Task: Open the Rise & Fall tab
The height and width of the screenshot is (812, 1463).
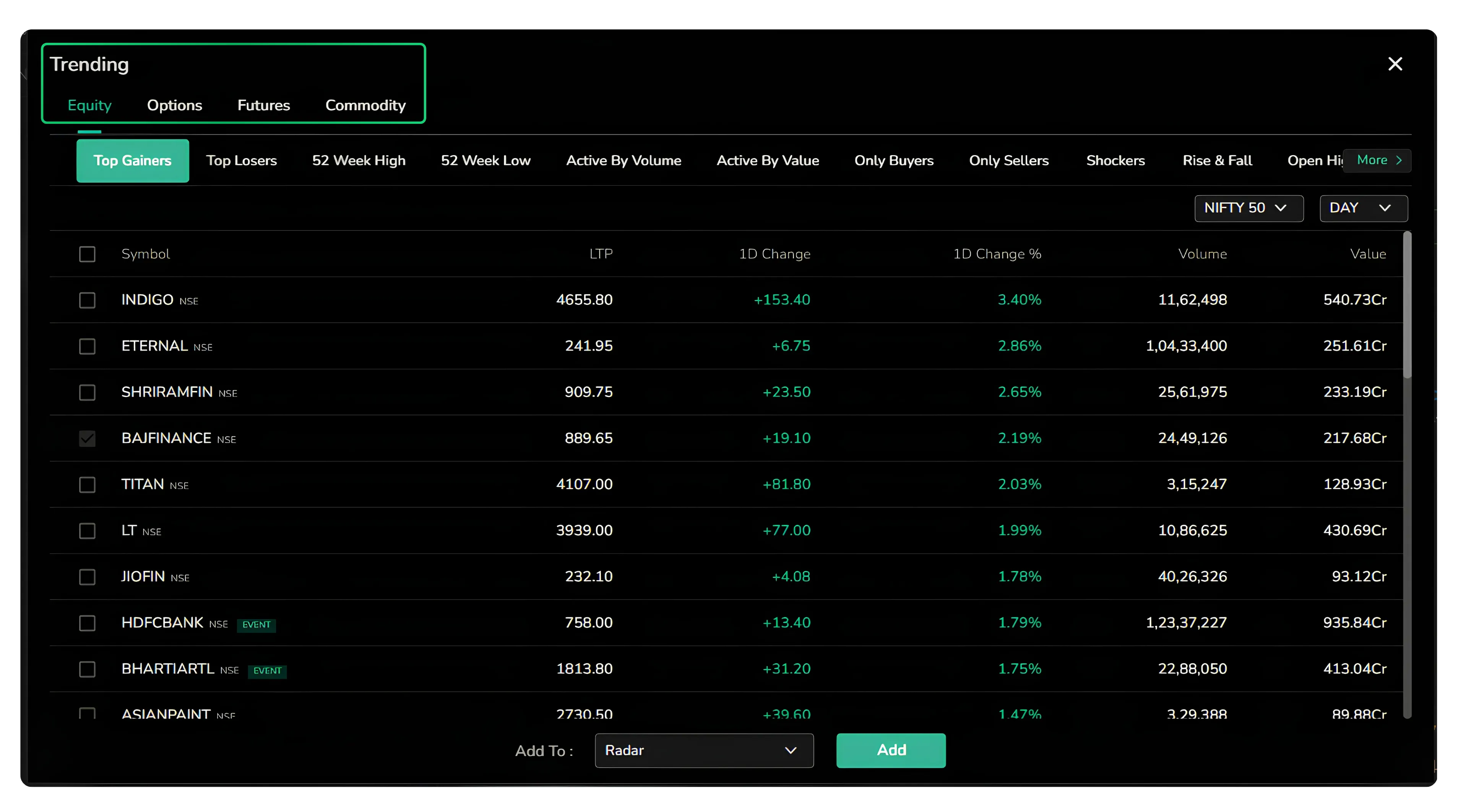Action: (x=1217, y=161)
